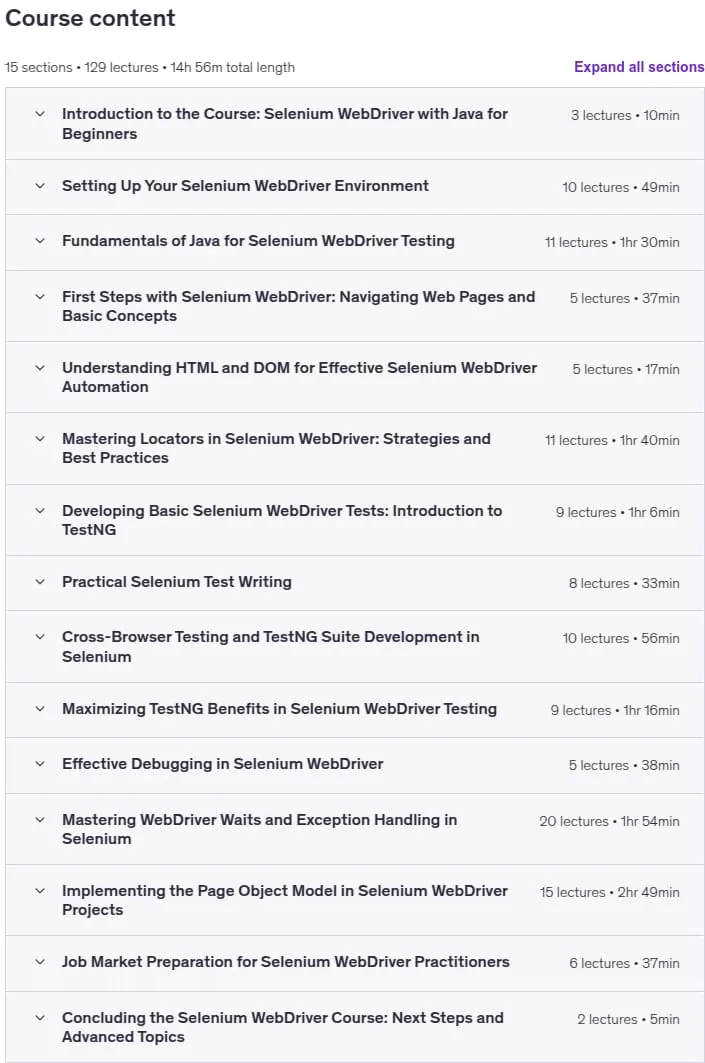Screen dimensions: 705x1063
Task: Click Mastering Locators in Selenium WebDriver title
Action: [276, 448]
